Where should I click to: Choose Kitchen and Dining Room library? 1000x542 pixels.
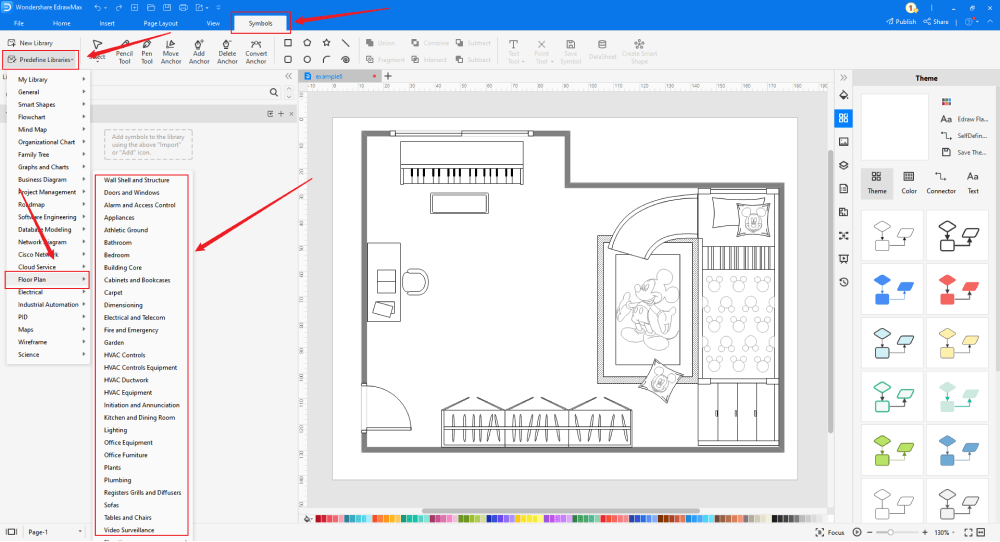point(139,418)
